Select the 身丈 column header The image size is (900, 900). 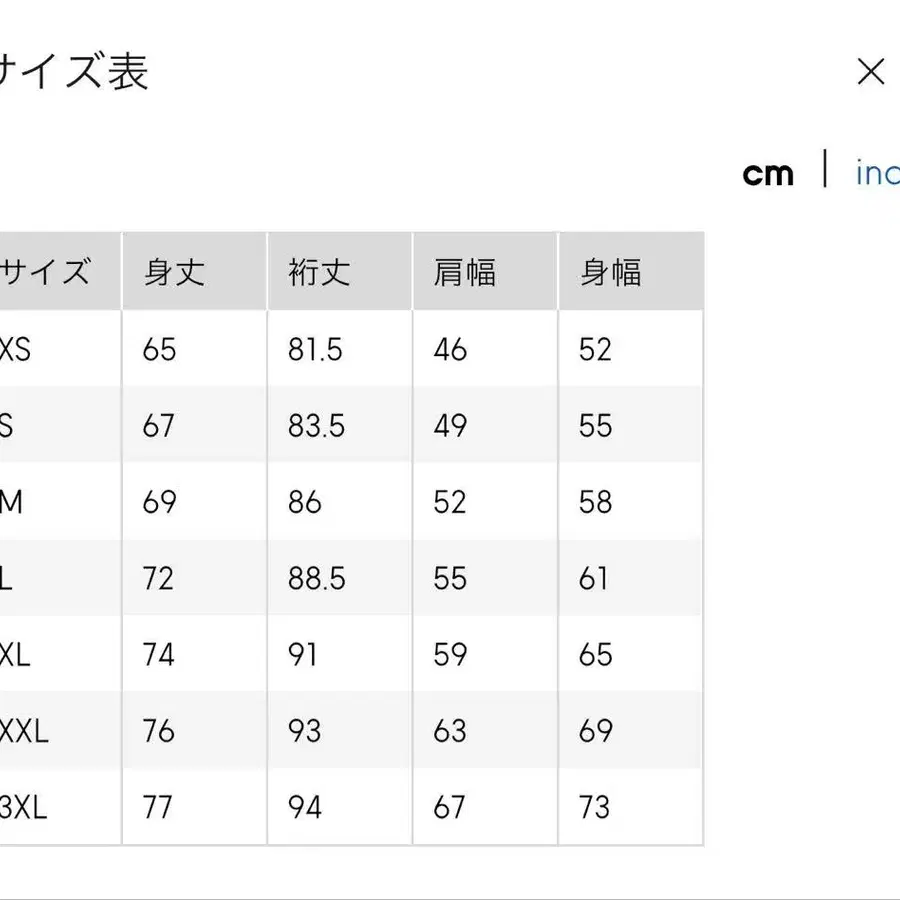point(173,272)
